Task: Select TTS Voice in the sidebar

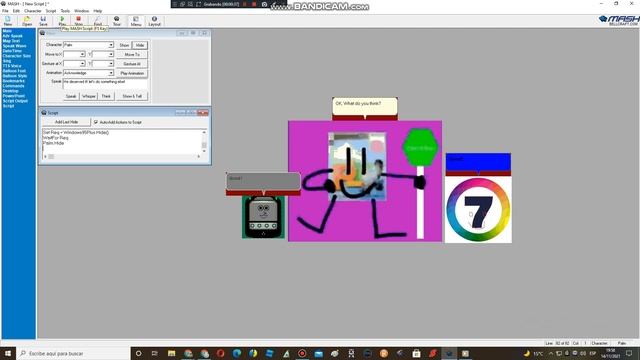Action: point(12,66)
